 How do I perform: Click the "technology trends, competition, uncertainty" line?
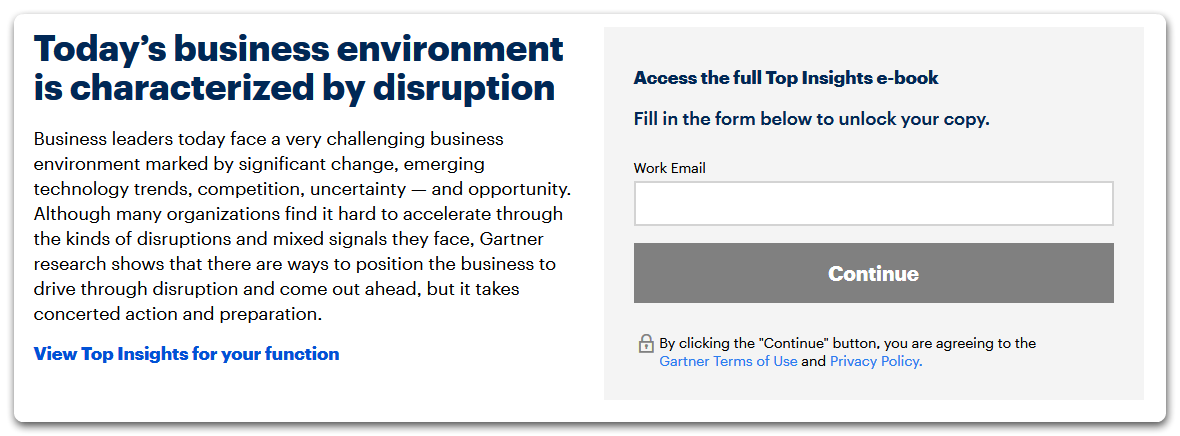click(x=303, y=189)
